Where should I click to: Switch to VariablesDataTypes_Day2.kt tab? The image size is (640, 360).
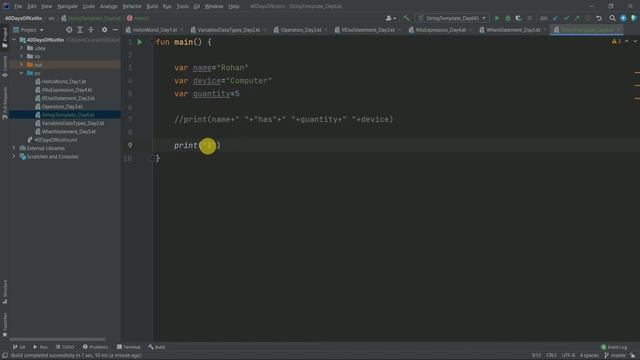228,30
